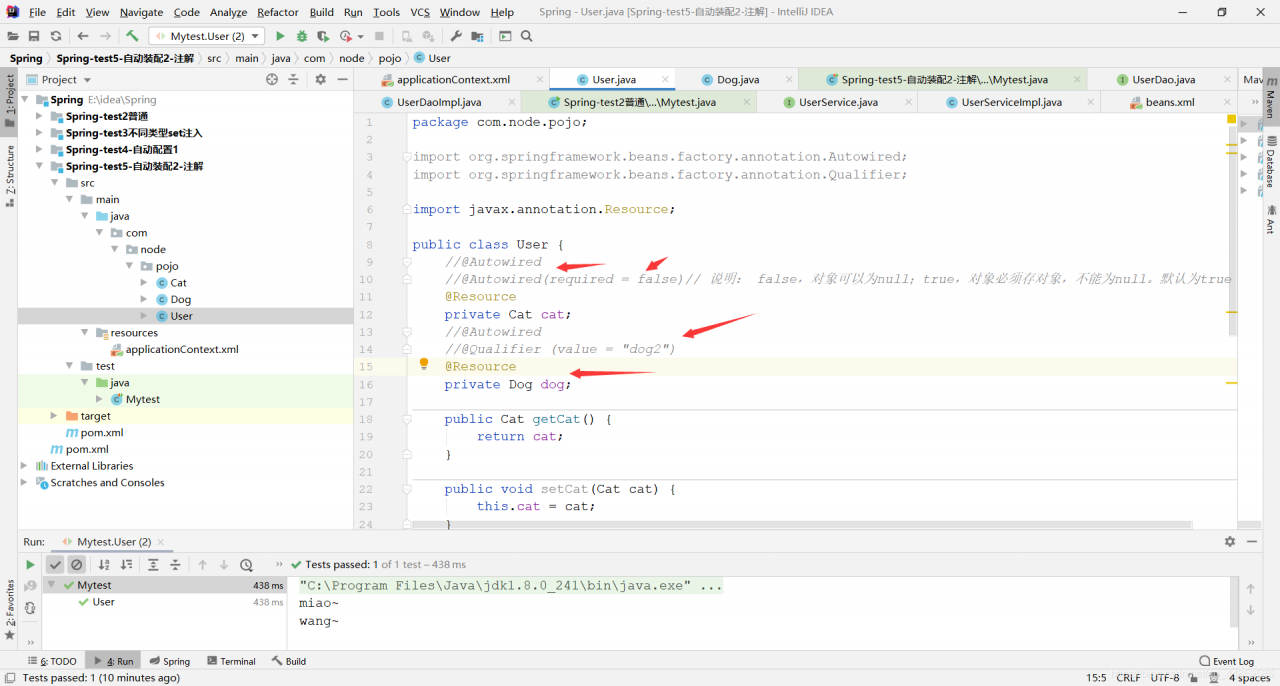Image resolution: width=1280 pixels, height=686 pixels.
Task: Open the Refactor menu
Action: (x=277, y=12)
